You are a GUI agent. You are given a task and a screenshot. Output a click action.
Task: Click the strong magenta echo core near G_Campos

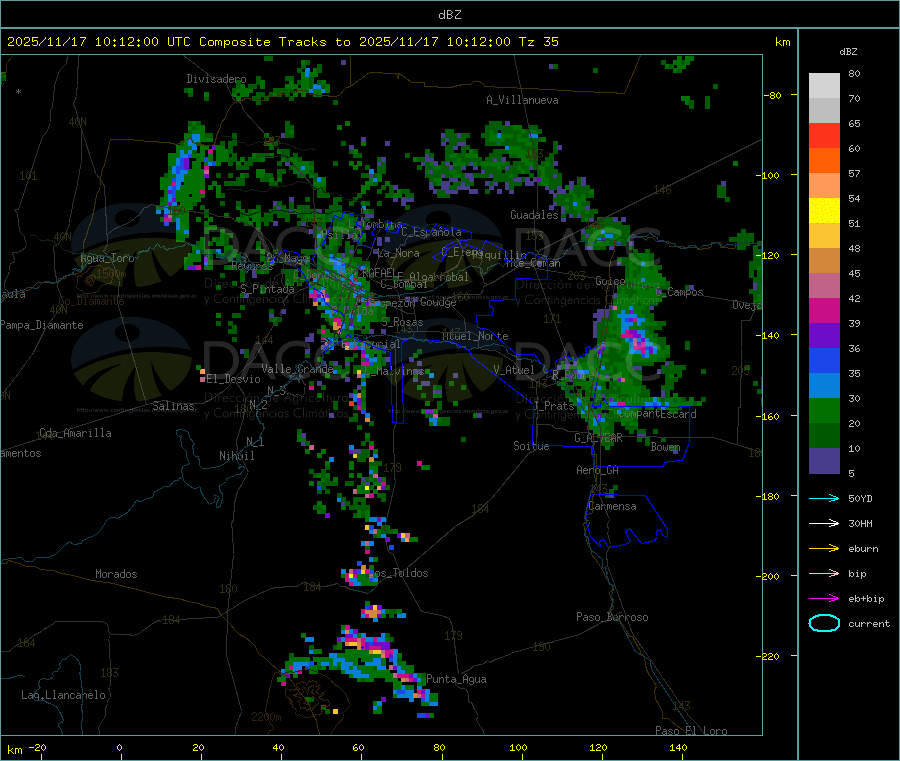coord(638,341)
